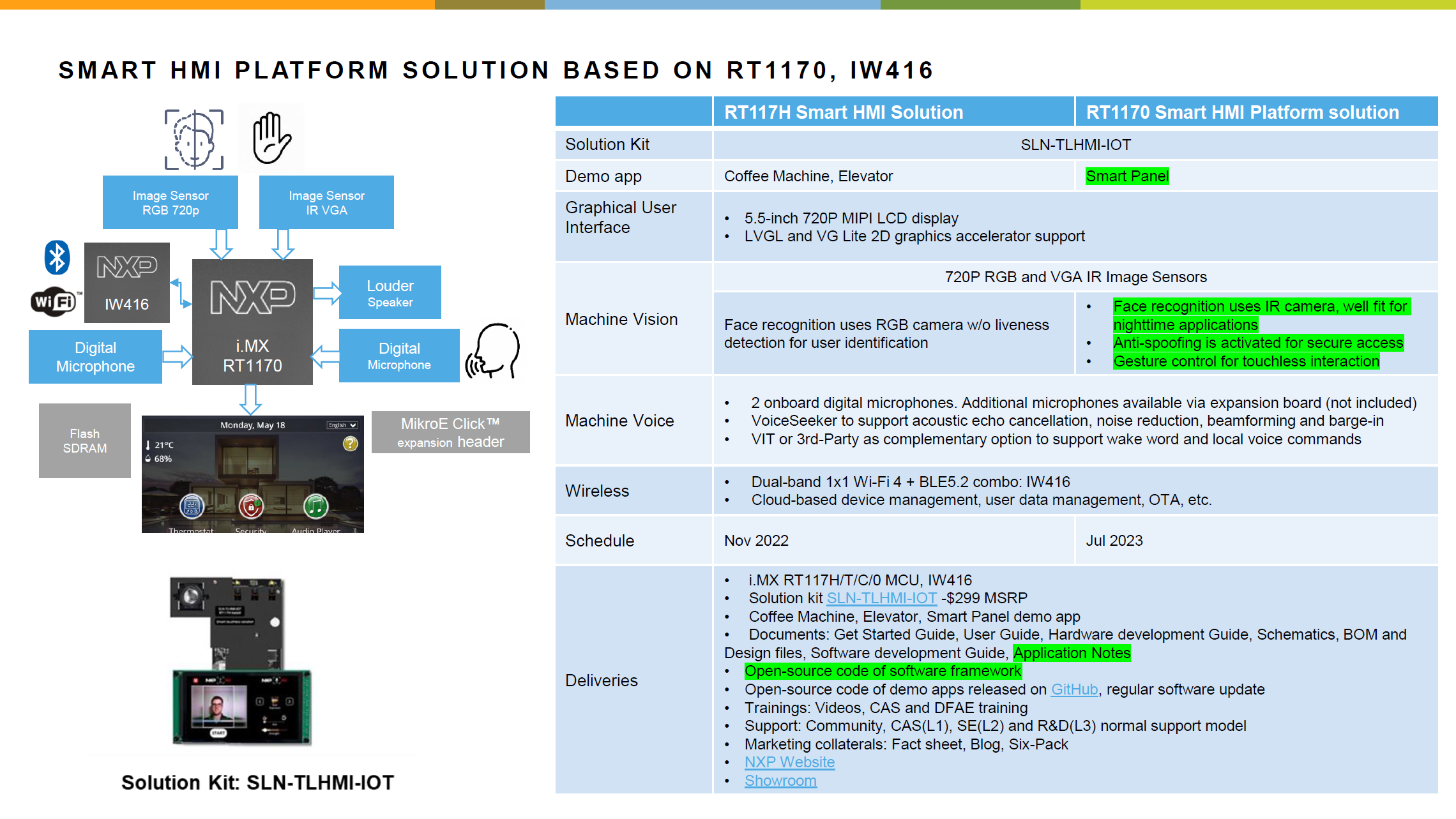The width and height of the screenshot is (1456, 819).
Task: Click the Wi-Fi logo icon
Action: tap(54, 301)
